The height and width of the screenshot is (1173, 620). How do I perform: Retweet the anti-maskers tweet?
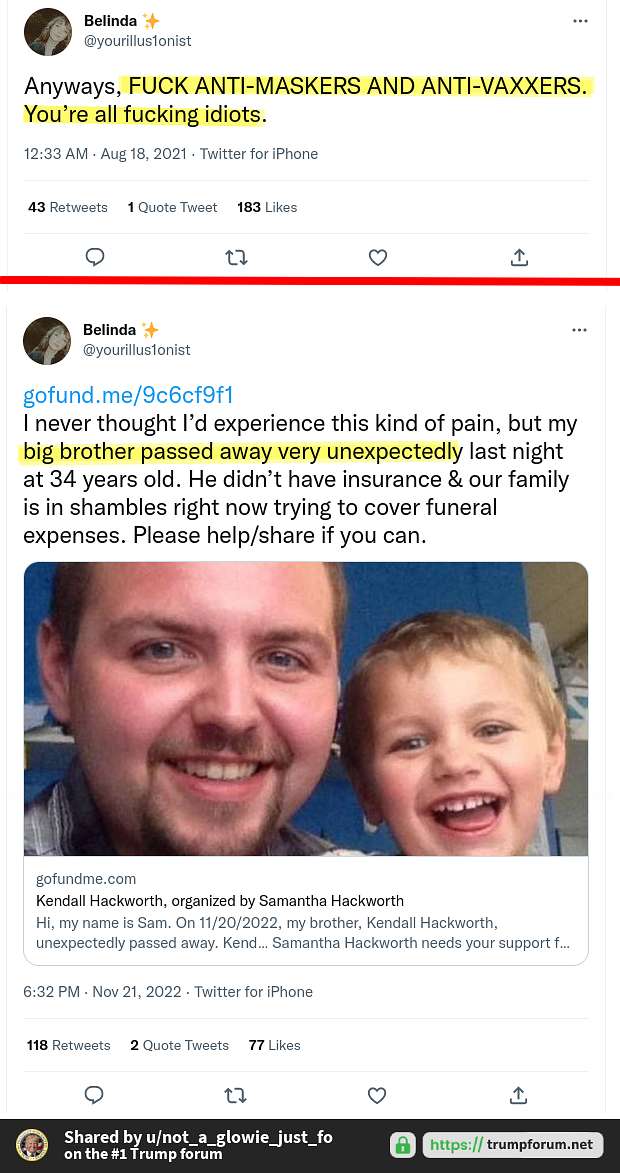pyautogui.click(x=236, y=258)
